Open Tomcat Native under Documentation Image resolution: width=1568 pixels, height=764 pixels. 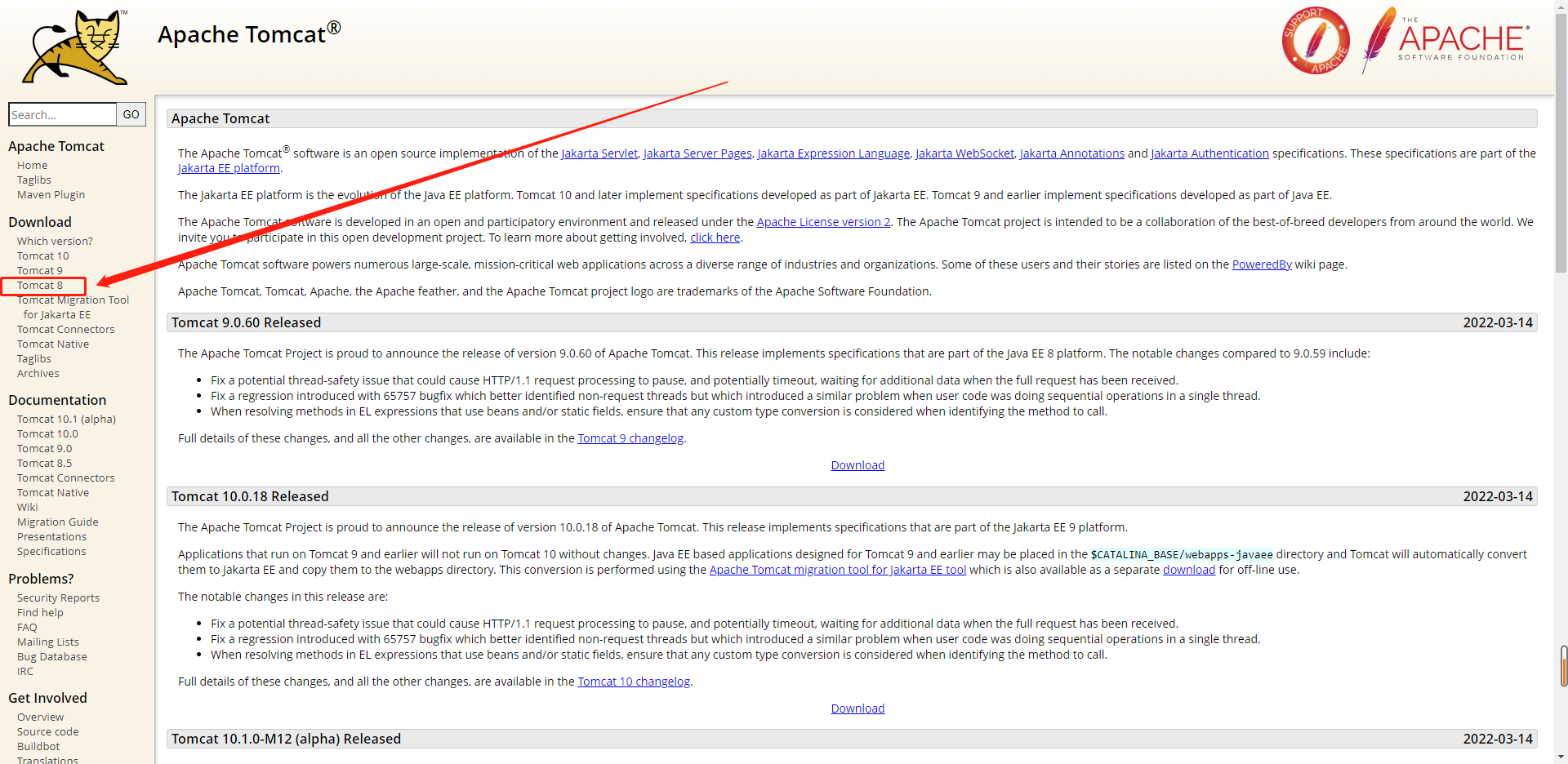(x=53, y=492)
